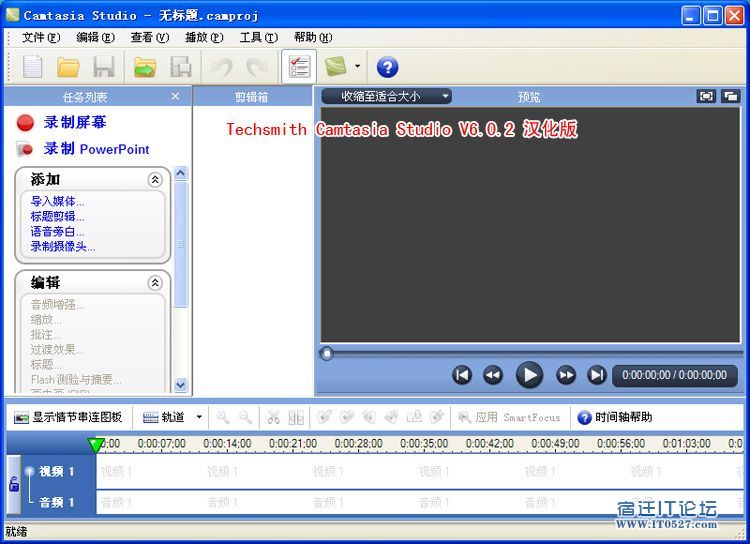Start 录制屏幕 screen recording
This screenshot has width=750, height=544.
click(75, 122)
